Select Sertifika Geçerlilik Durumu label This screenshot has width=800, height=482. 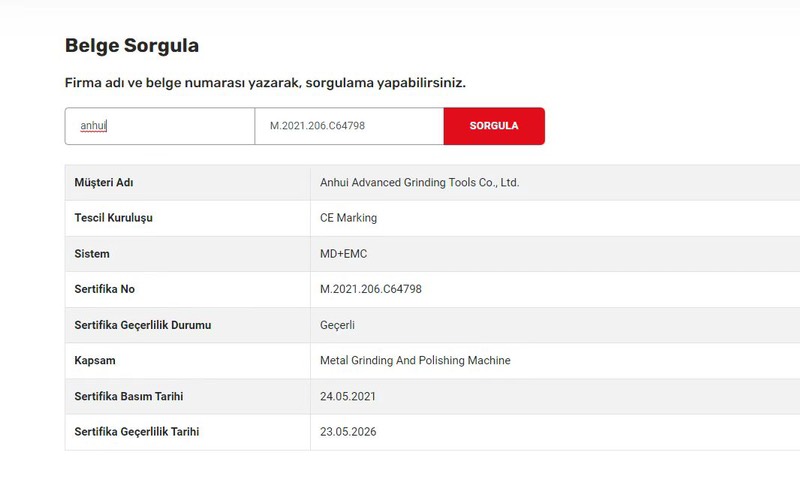pos(143,325)
